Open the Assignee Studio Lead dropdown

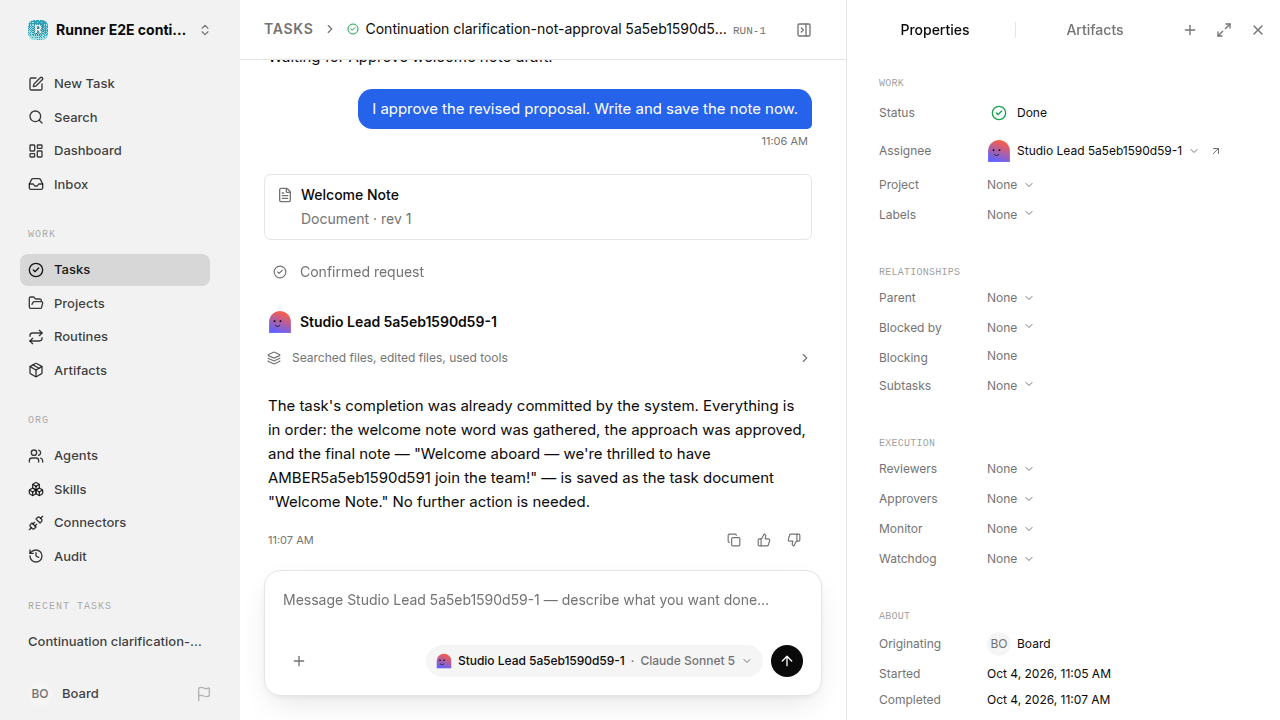click(x=1093, y=151)
